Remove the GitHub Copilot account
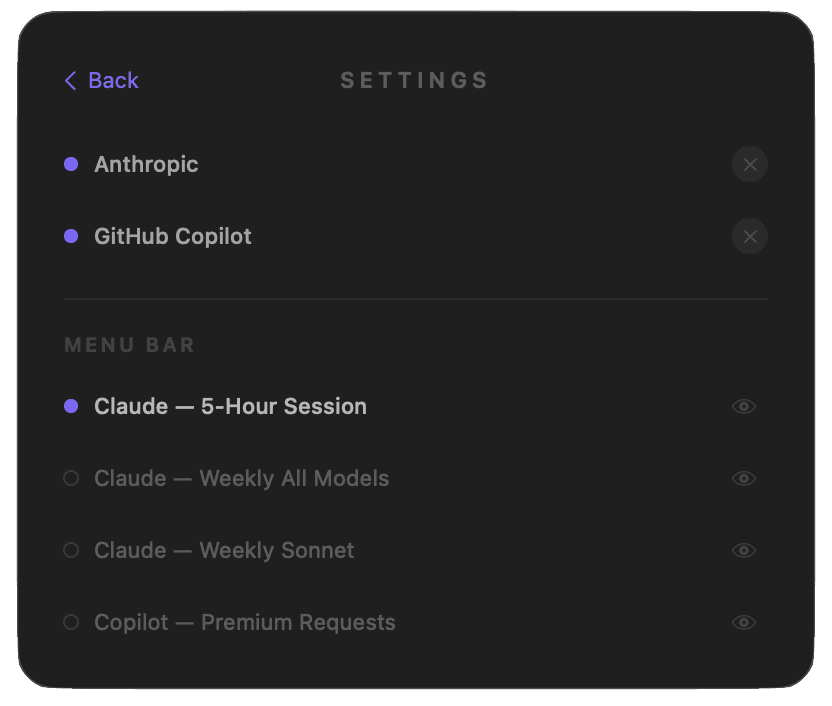The height and width of the screenshot is (706, 832). [750, 236]
